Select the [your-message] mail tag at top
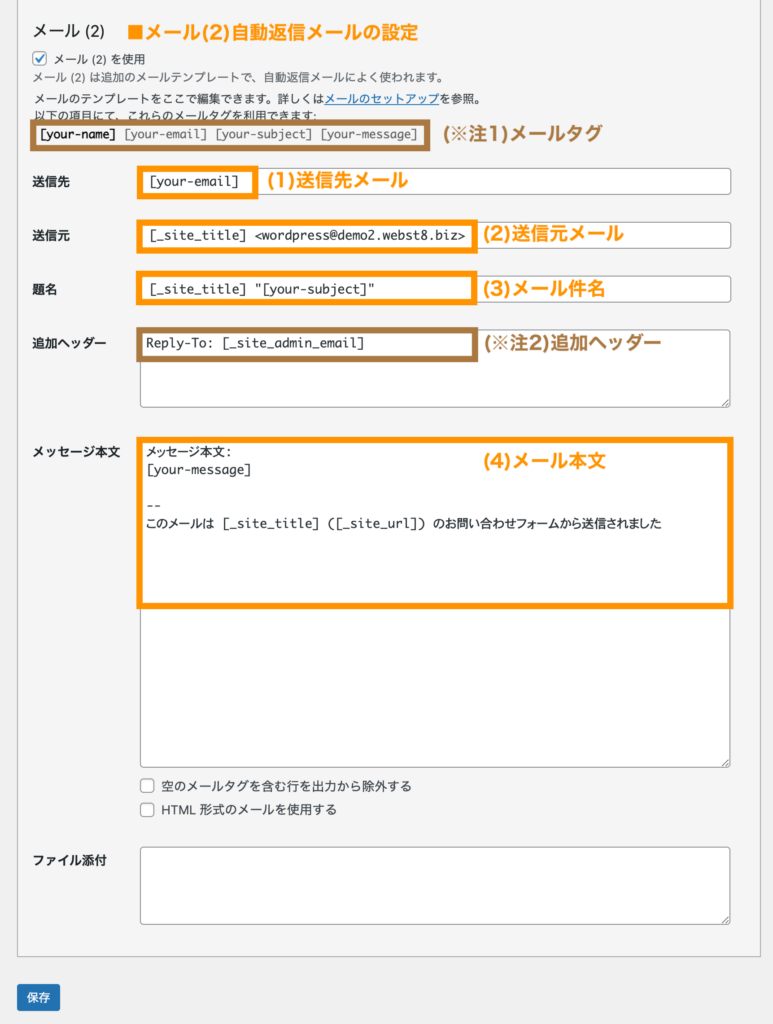 (368, 134)
